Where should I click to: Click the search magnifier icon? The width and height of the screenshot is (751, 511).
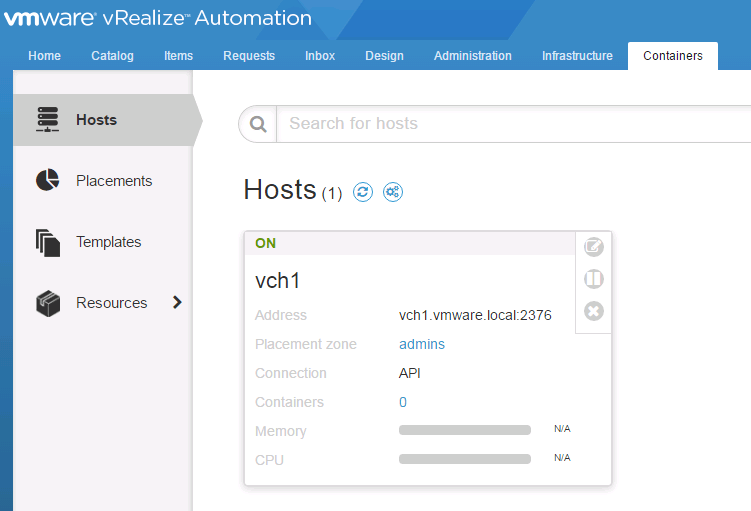(x=258, y=124)
